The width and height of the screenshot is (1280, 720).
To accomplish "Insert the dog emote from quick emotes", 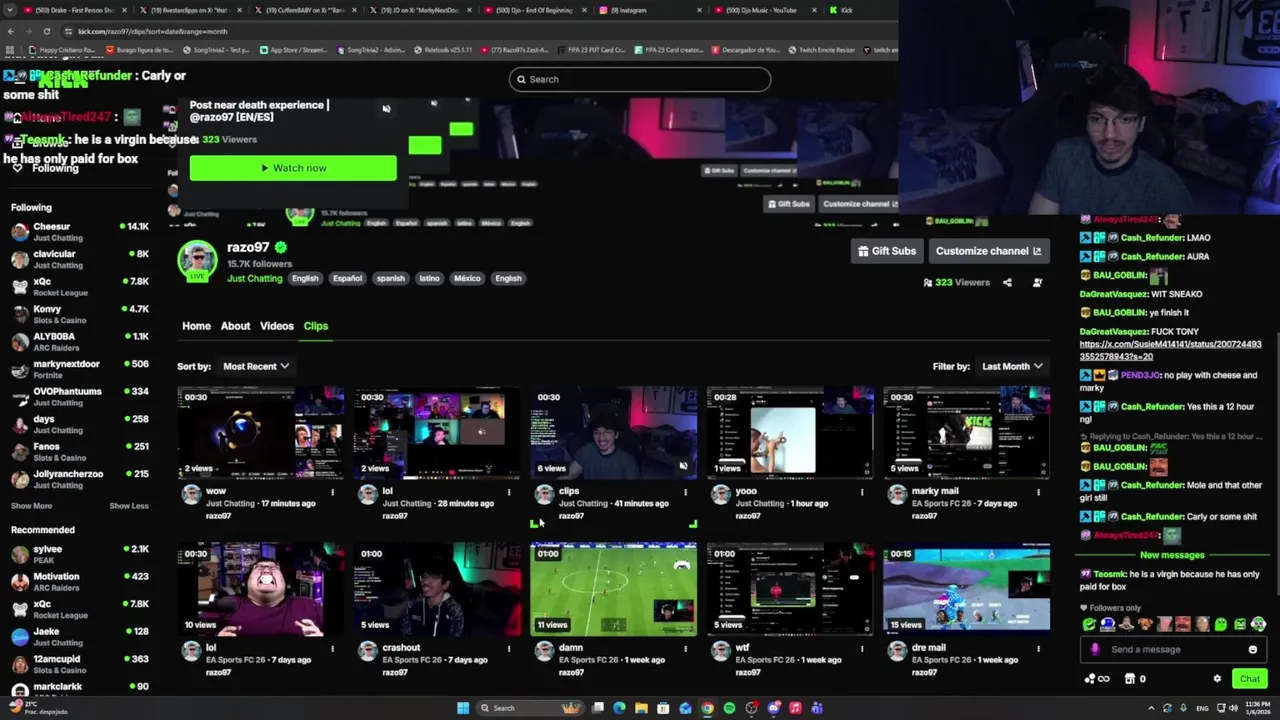I will coord(1145,625).
